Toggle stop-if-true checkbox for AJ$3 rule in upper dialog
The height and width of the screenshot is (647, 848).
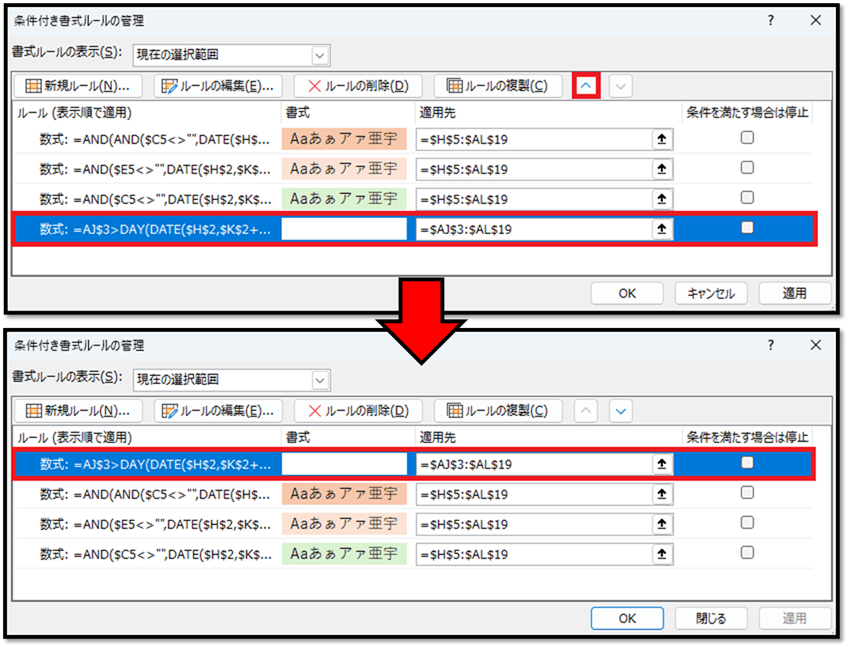click(x=747, y=228)
